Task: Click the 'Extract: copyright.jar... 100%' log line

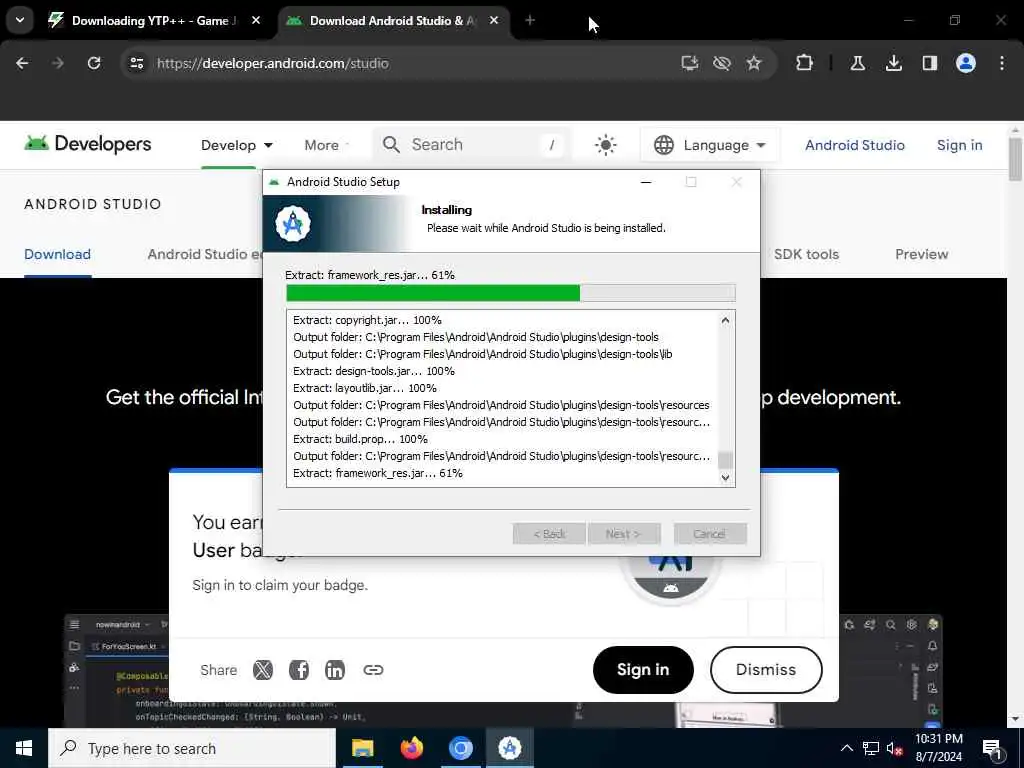Action: point(367,320)
